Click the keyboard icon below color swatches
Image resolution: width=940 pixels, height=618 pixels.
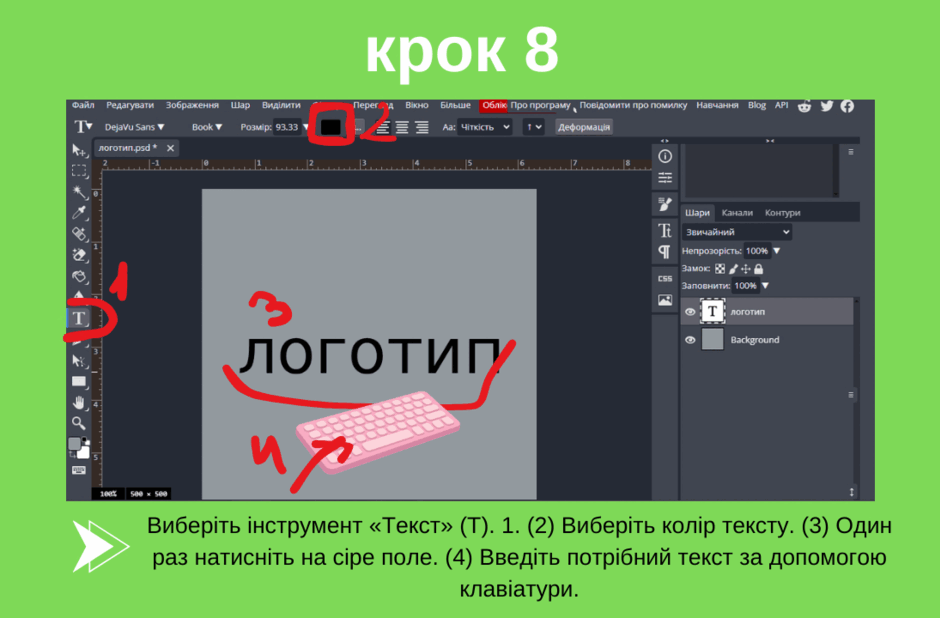click(79, 471)
